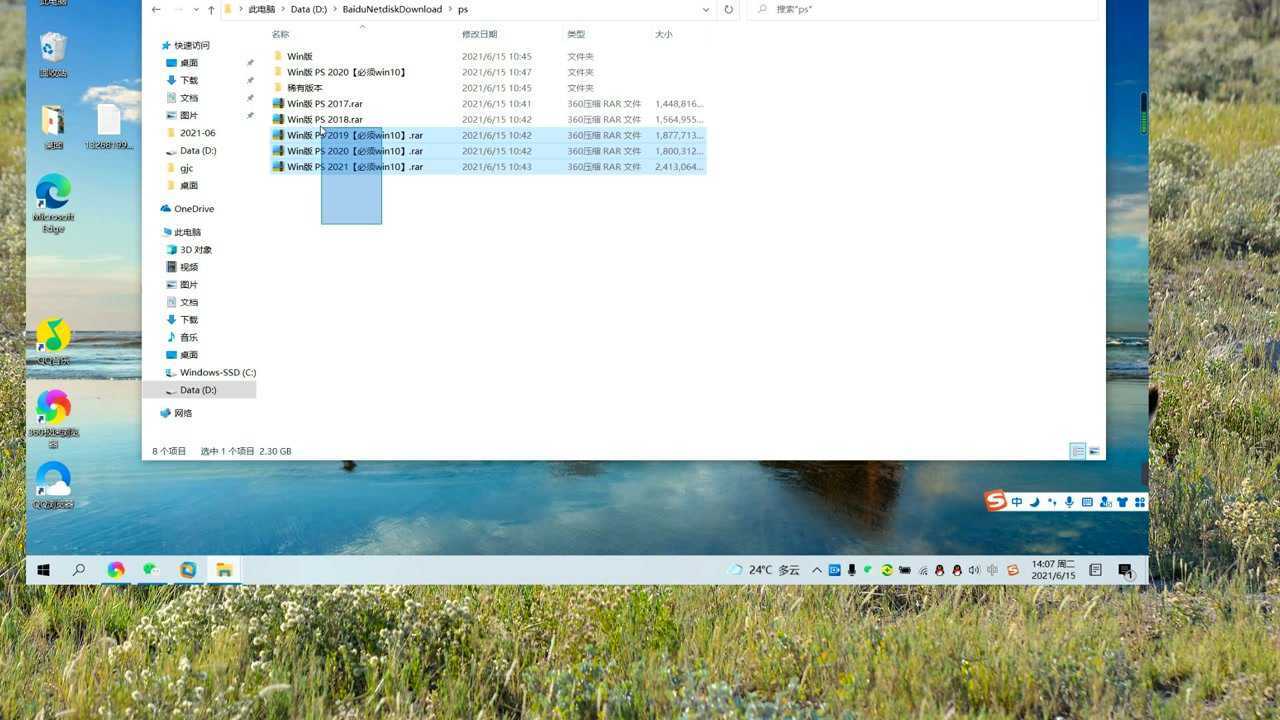Image resolution: width=1280 pixels, height=720 pixels.
Task: Select the Win版 PS 2017.rar file
Action: pos(324,104)
